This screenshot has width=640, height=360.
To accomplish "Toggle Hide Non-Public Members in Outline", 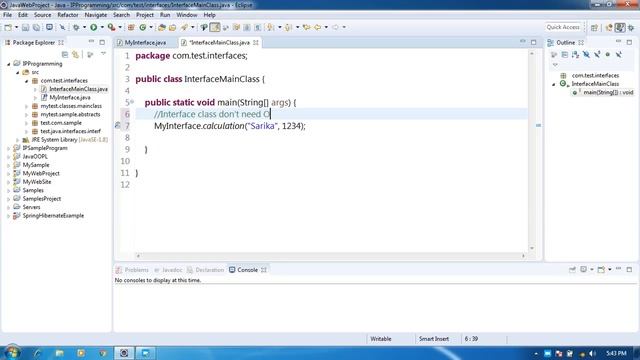I will [608, 54].
